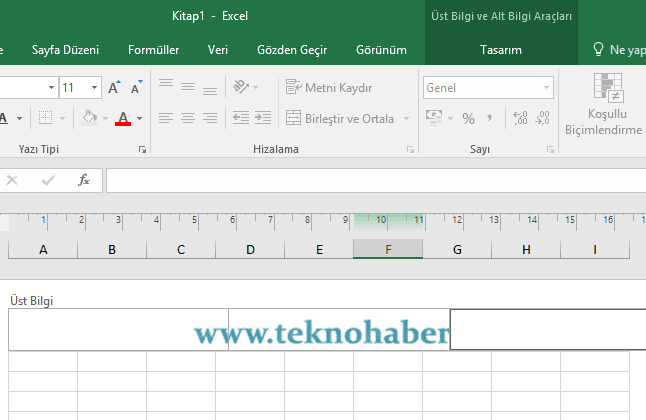Select column G header
The image size is (646, 420).
(x=457, y=249)
